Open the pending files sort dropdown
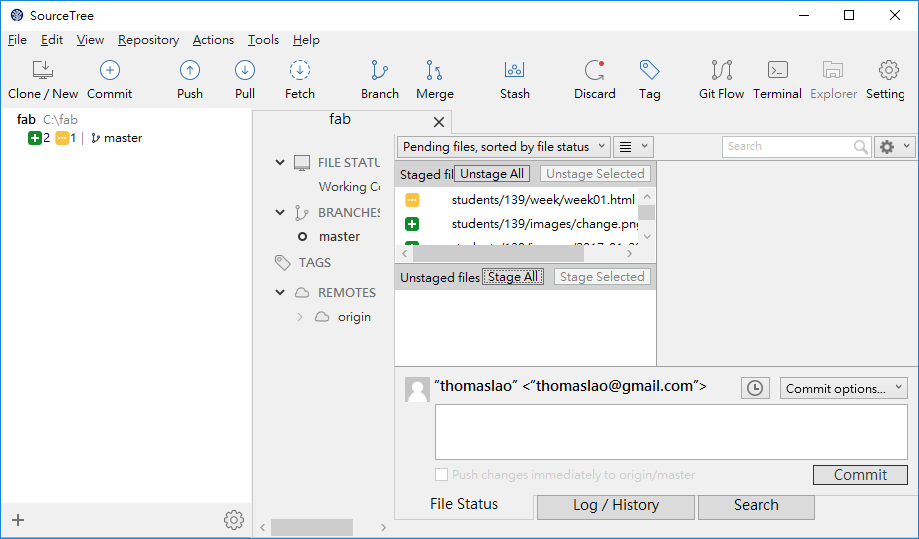 click(503, 146)
